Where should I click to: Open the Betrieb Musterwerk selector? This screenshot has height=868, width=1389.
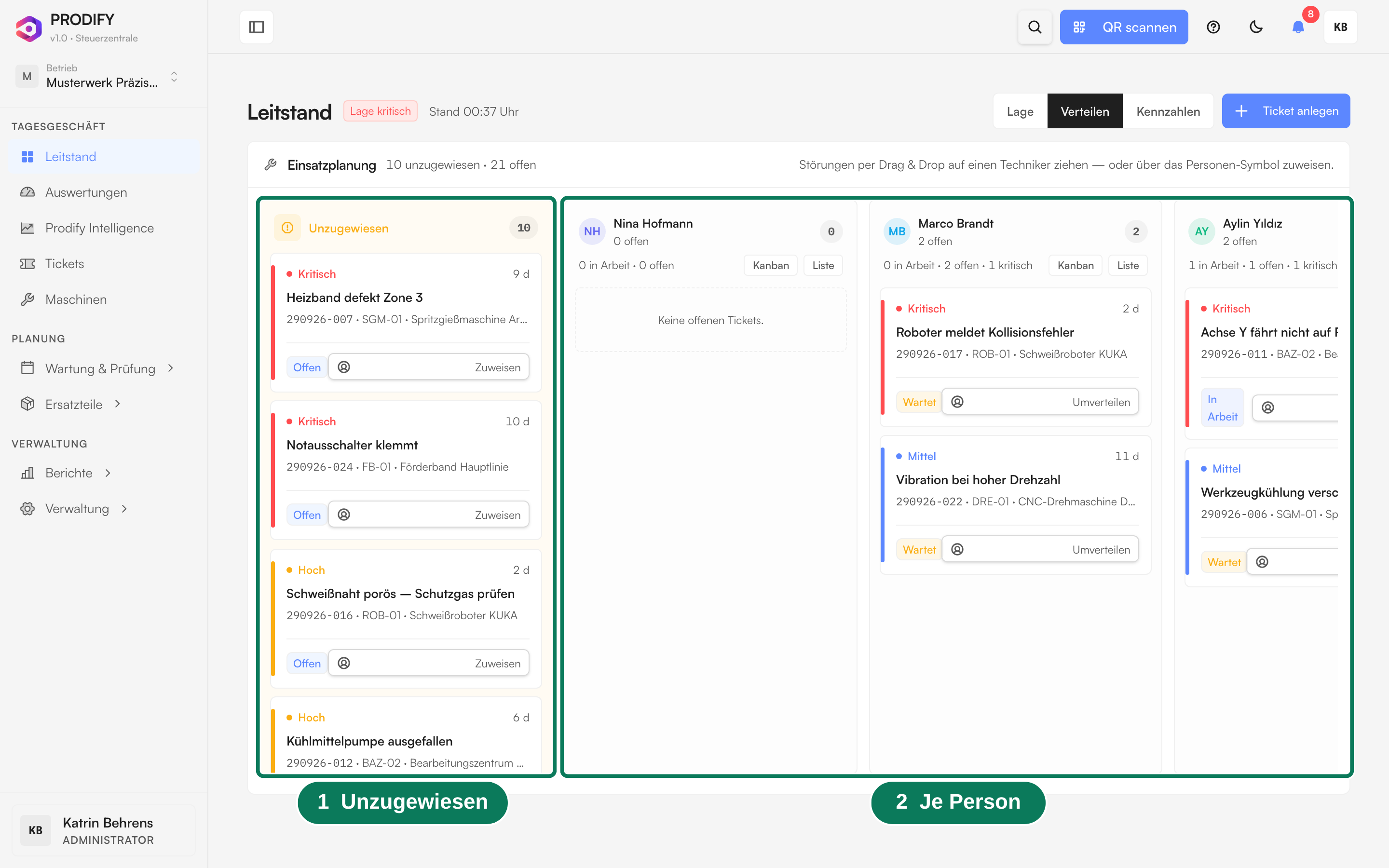(97, 76)
